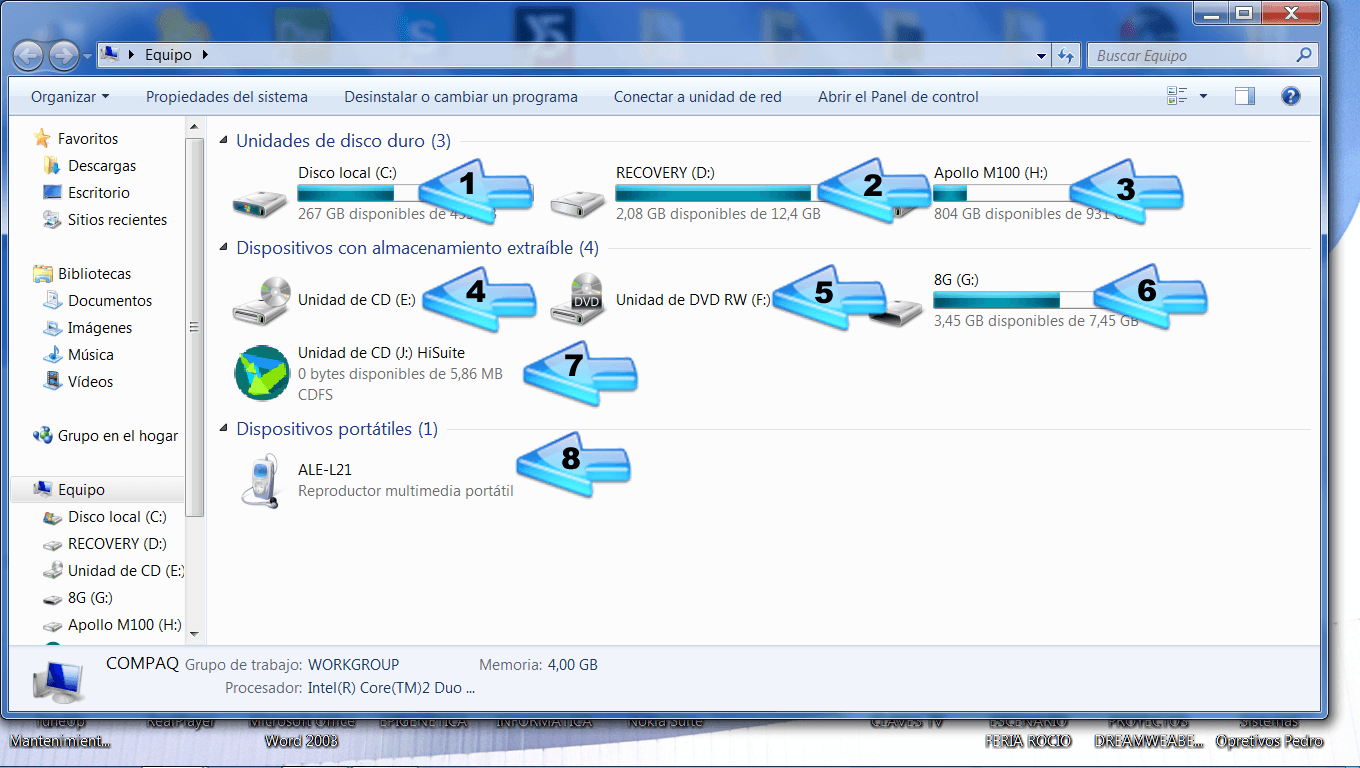Select RECOVERY (D:) in navigation pane
This screenshot has width=1360, height=768.
(117, 543)
